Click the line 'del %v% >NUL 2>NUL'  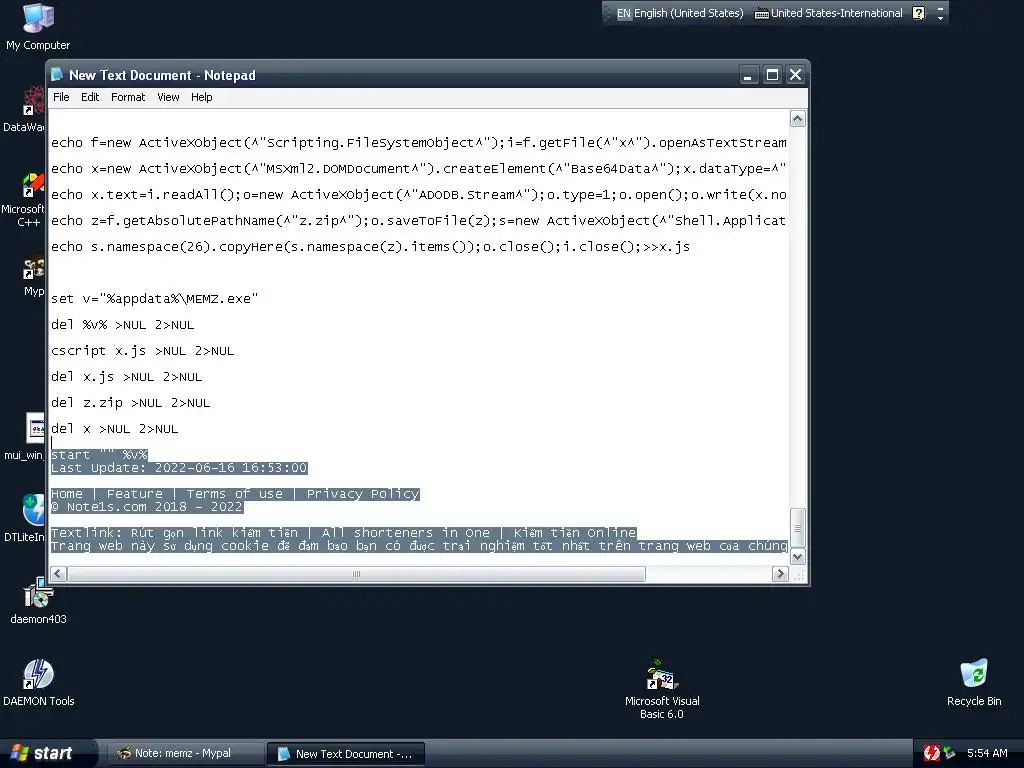coord(123,325)
